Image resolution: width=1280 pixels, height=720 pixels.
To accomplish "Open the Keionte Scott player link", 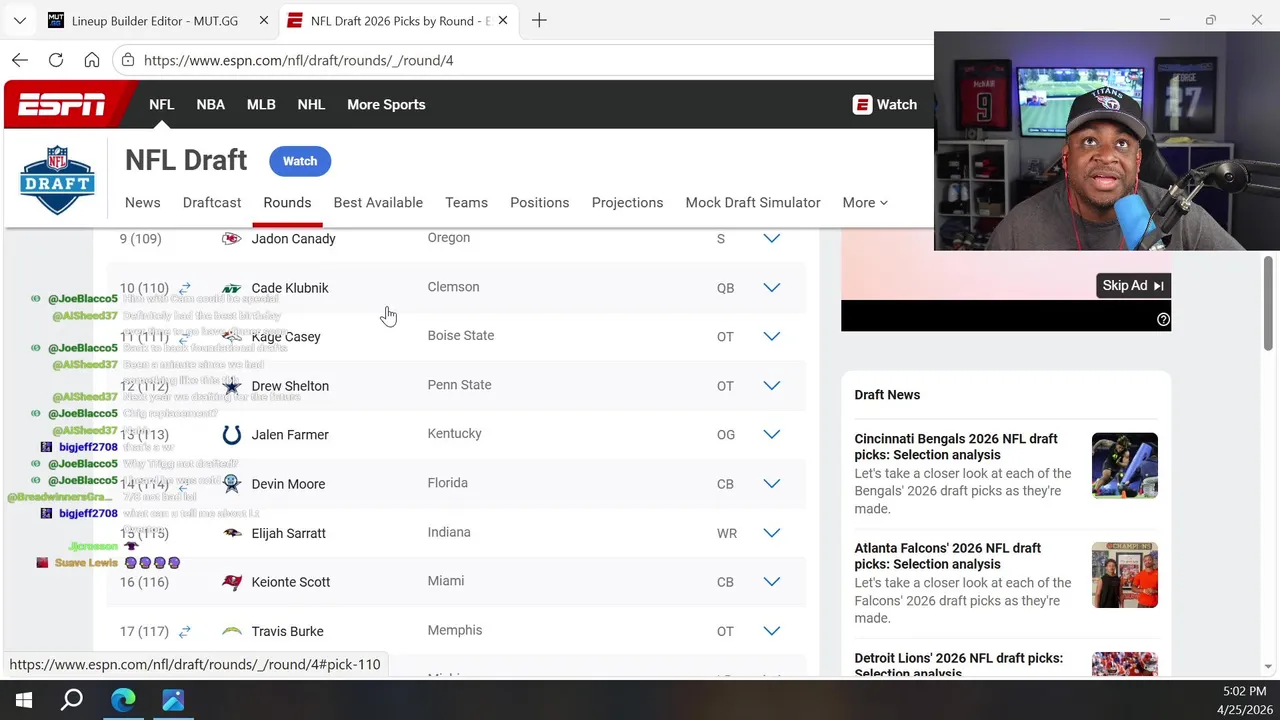I will 291,582.
